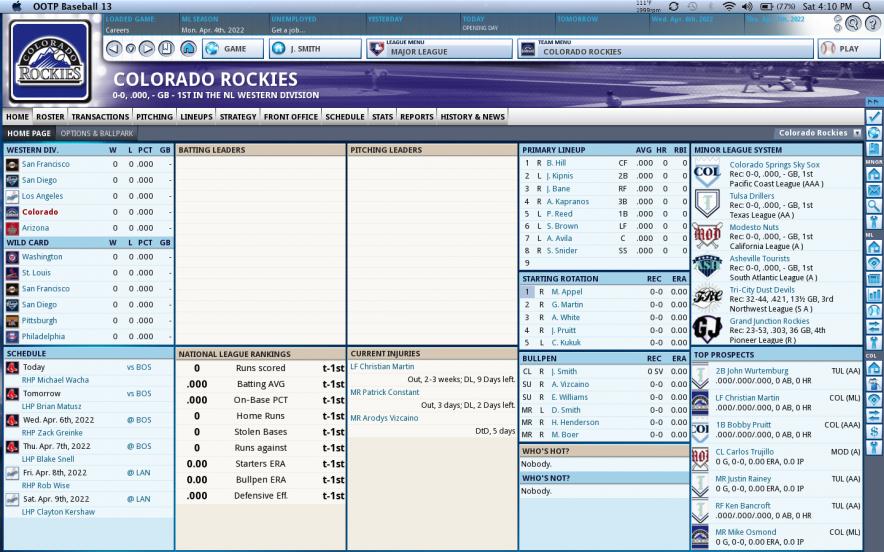Click the COL section home icon in the sidebar
Viewport: 884px width, 552px height.
point(873,368)
